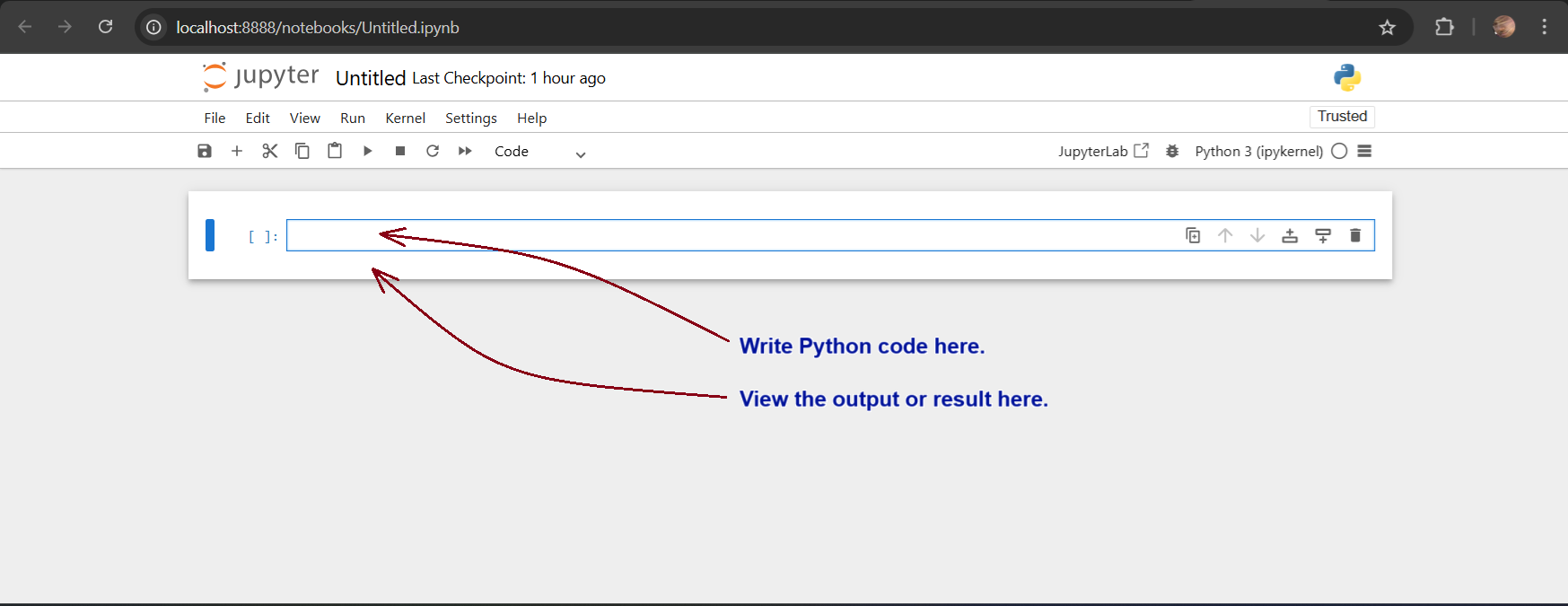The height and width of the screenshot is (606, 1568).
Task: Insert a new cell with the plus icon
Action: point(237,151)
